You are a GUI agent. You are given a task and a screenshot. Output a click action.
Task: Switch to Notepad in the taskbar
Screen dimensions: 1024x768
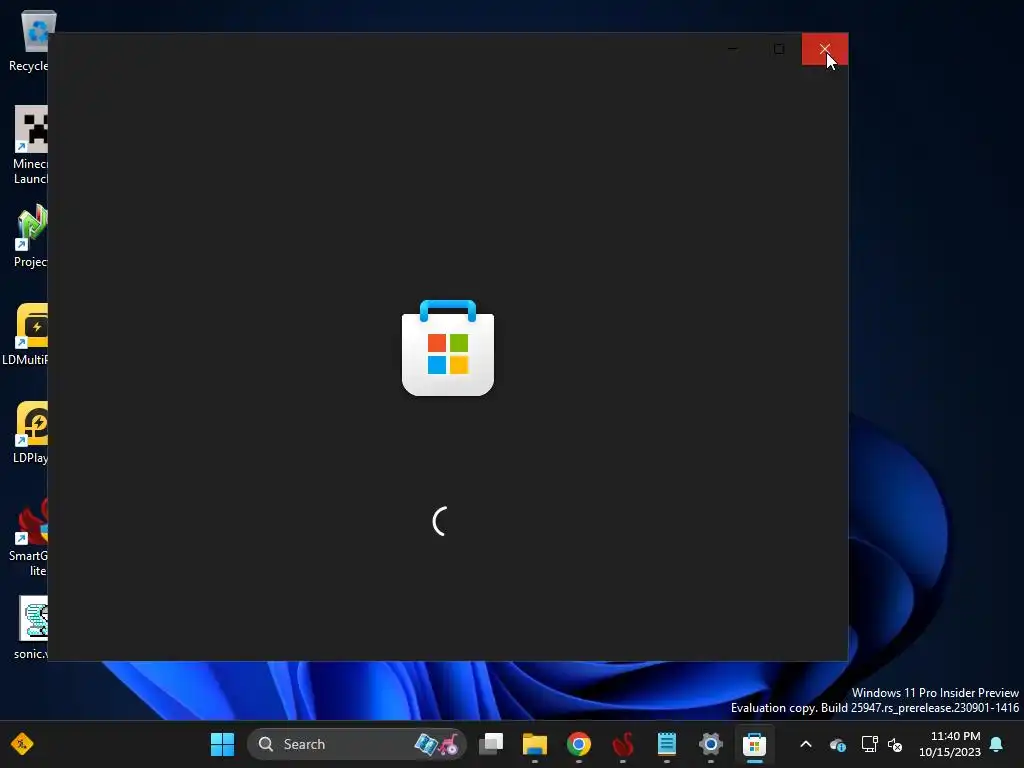tap(667, 744)
